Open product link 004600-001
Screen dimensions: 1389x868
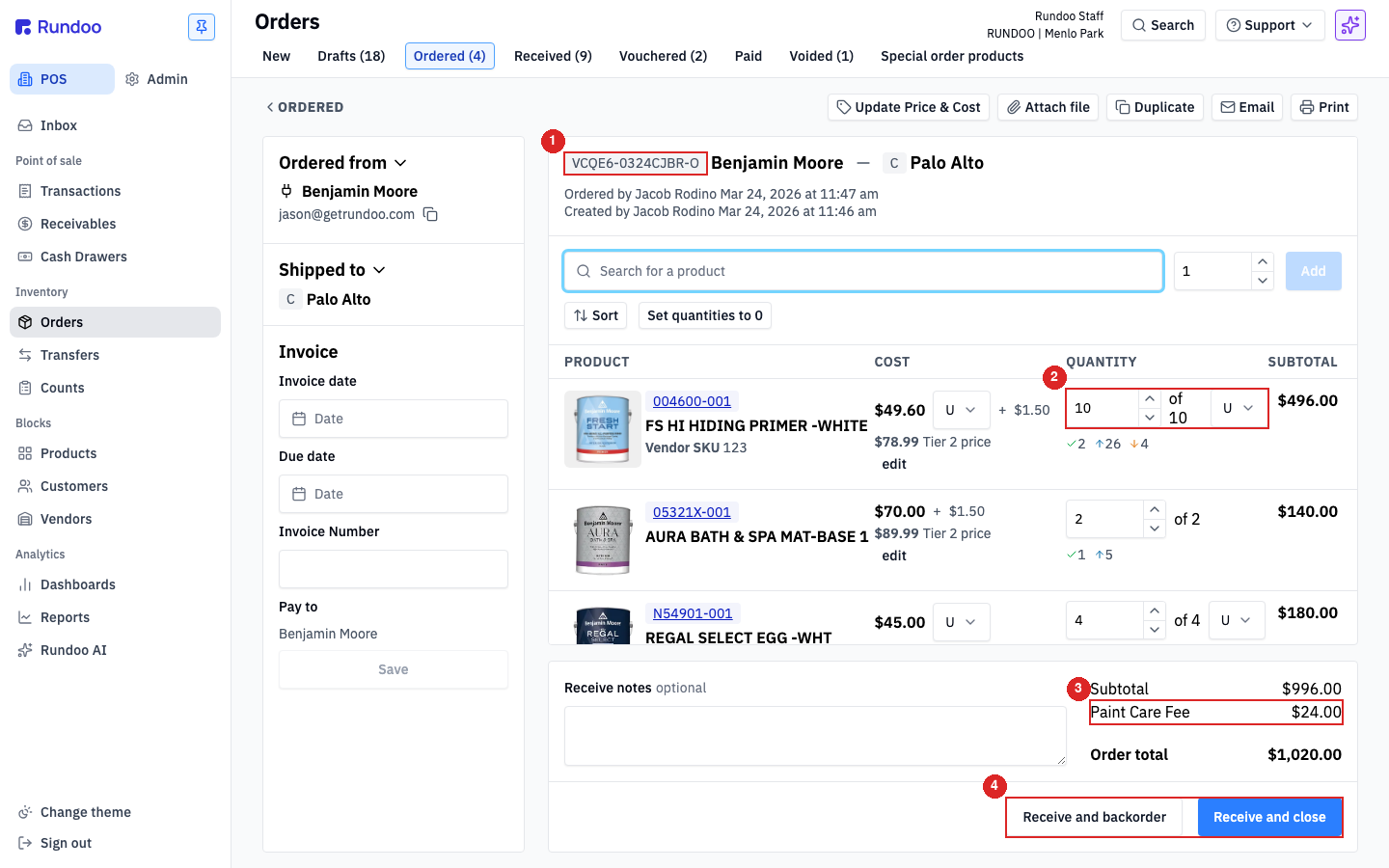point(692,401)
